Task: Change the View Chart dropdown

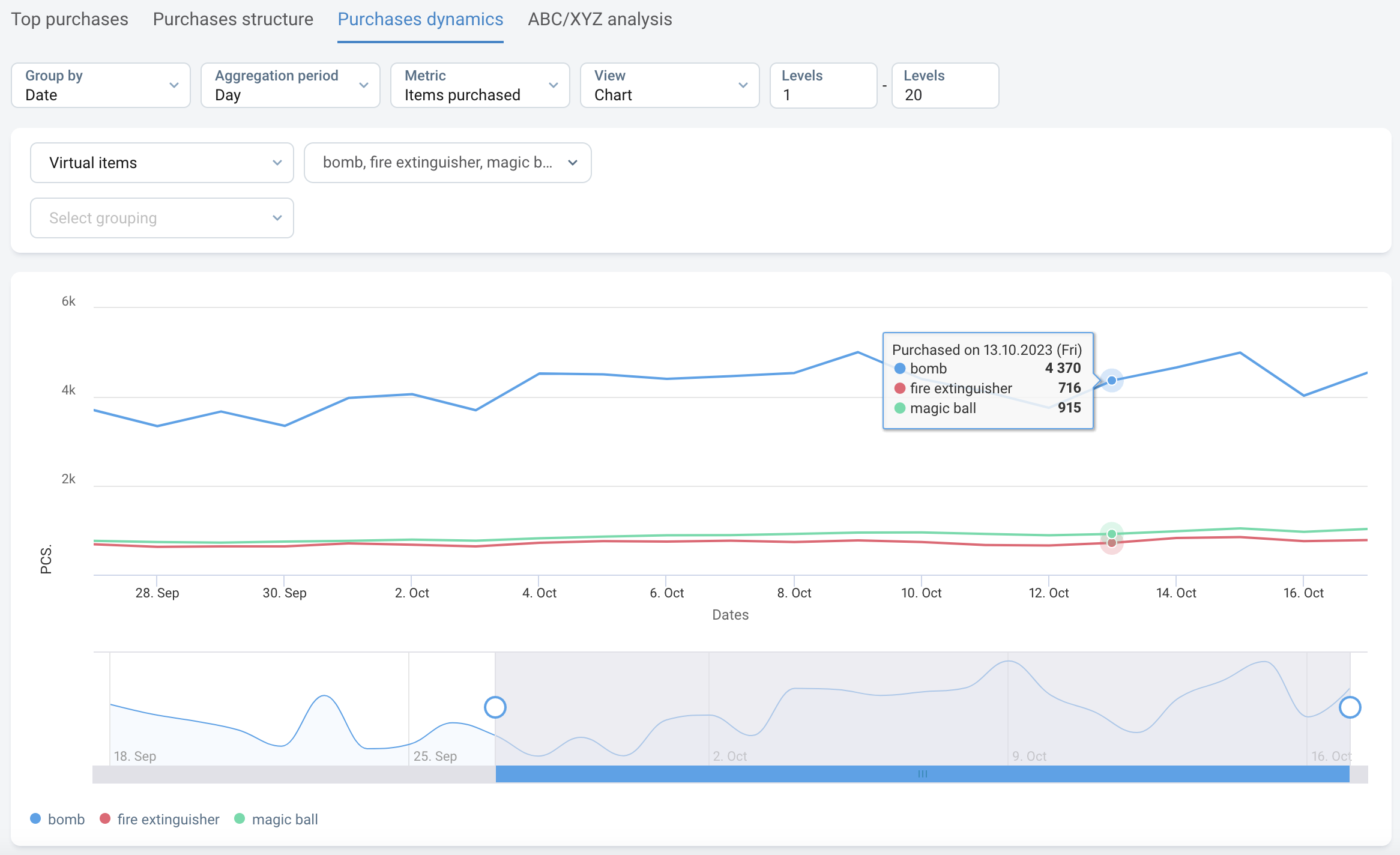Action: point(670,85)
